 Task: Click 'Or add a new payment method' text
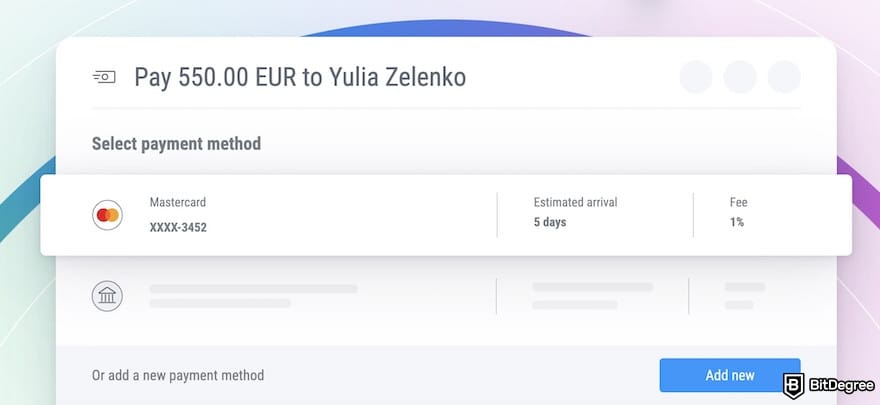pyautogui.click(x=178, y=376)
